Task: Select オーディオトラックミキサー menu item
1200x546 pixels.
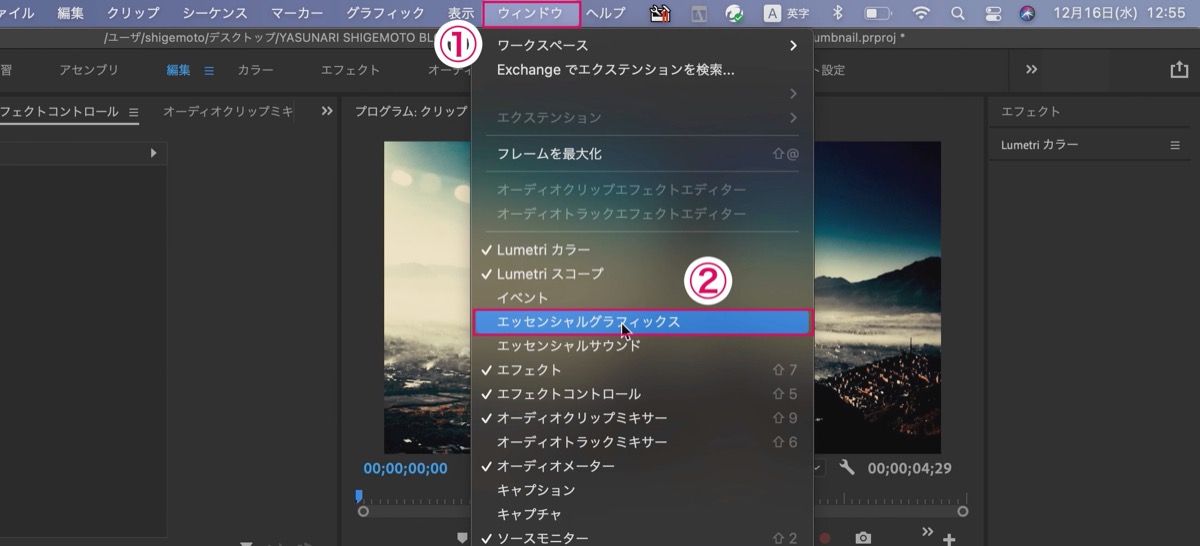Action: click(642, 442)
